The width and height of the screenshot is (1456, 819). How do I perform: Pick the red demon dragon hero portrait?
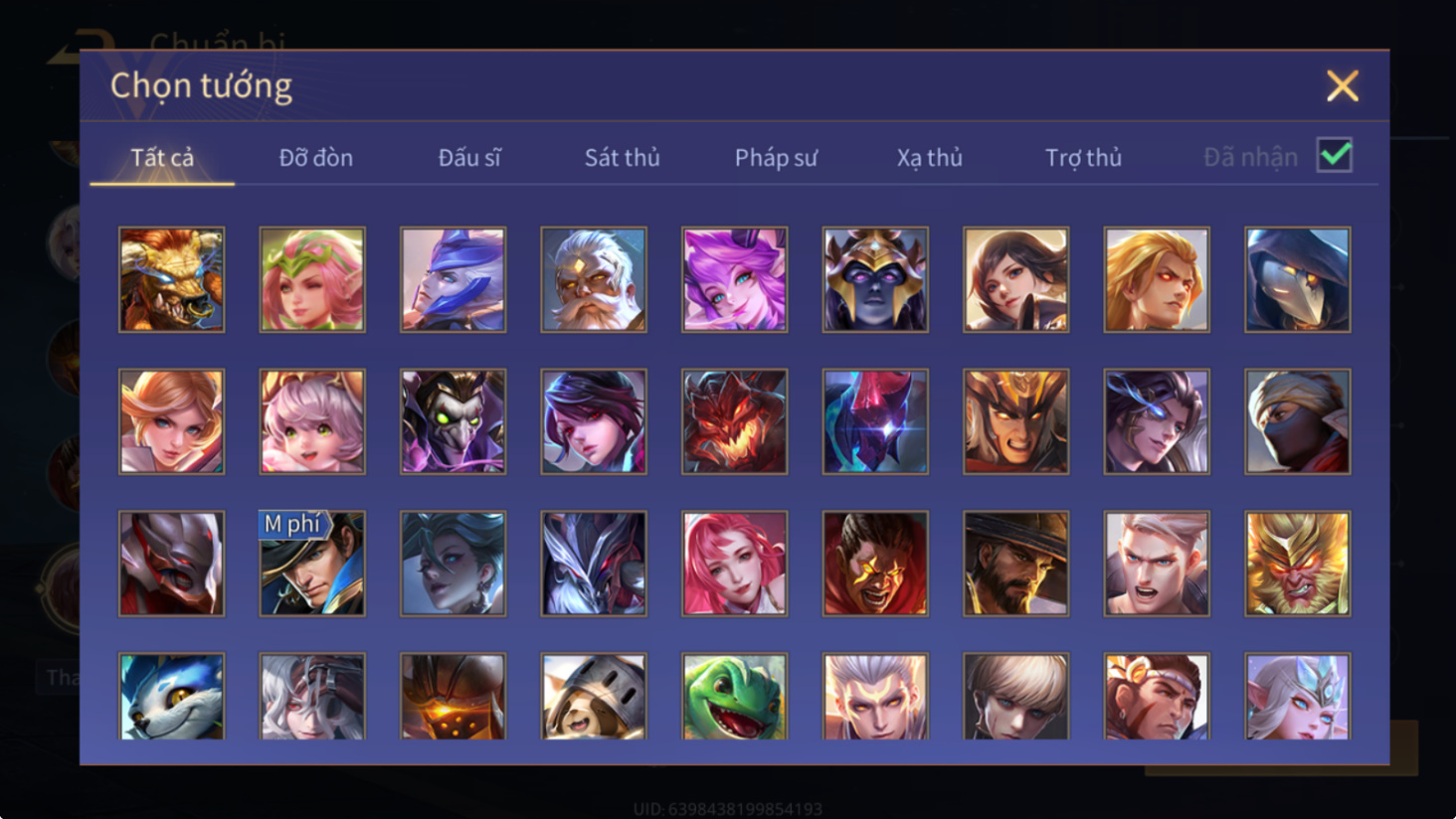734,421
